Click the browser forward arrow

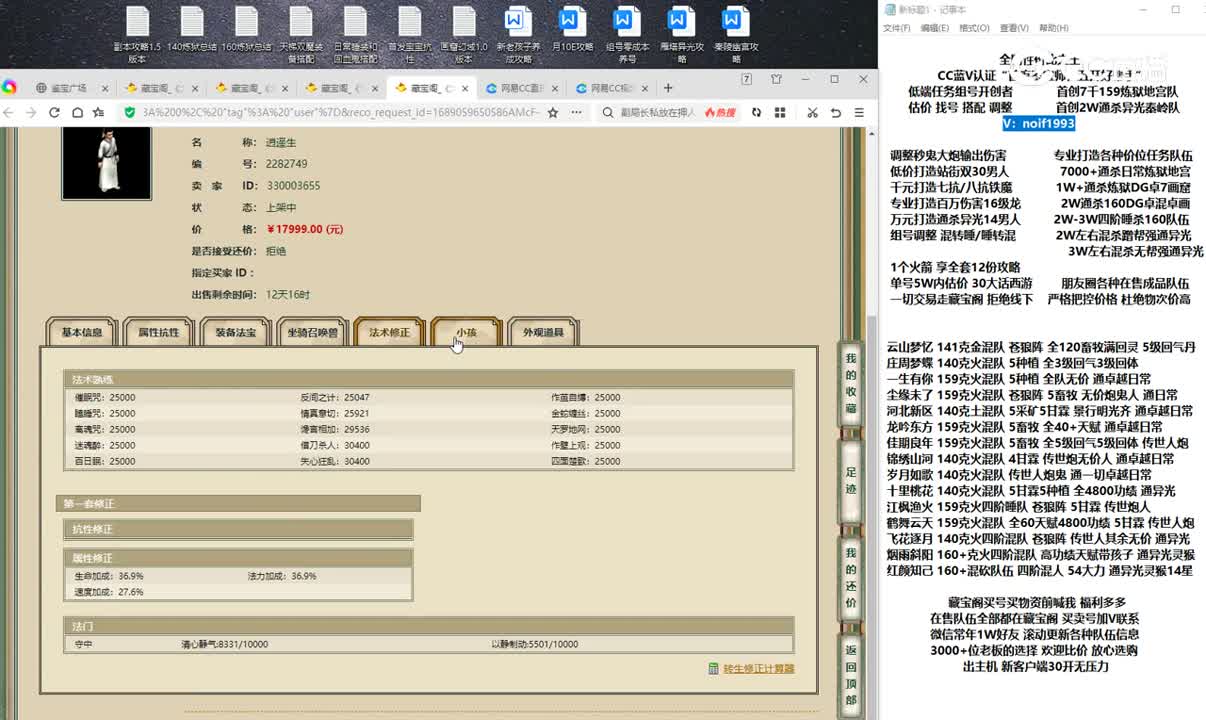tap(33, 113)
